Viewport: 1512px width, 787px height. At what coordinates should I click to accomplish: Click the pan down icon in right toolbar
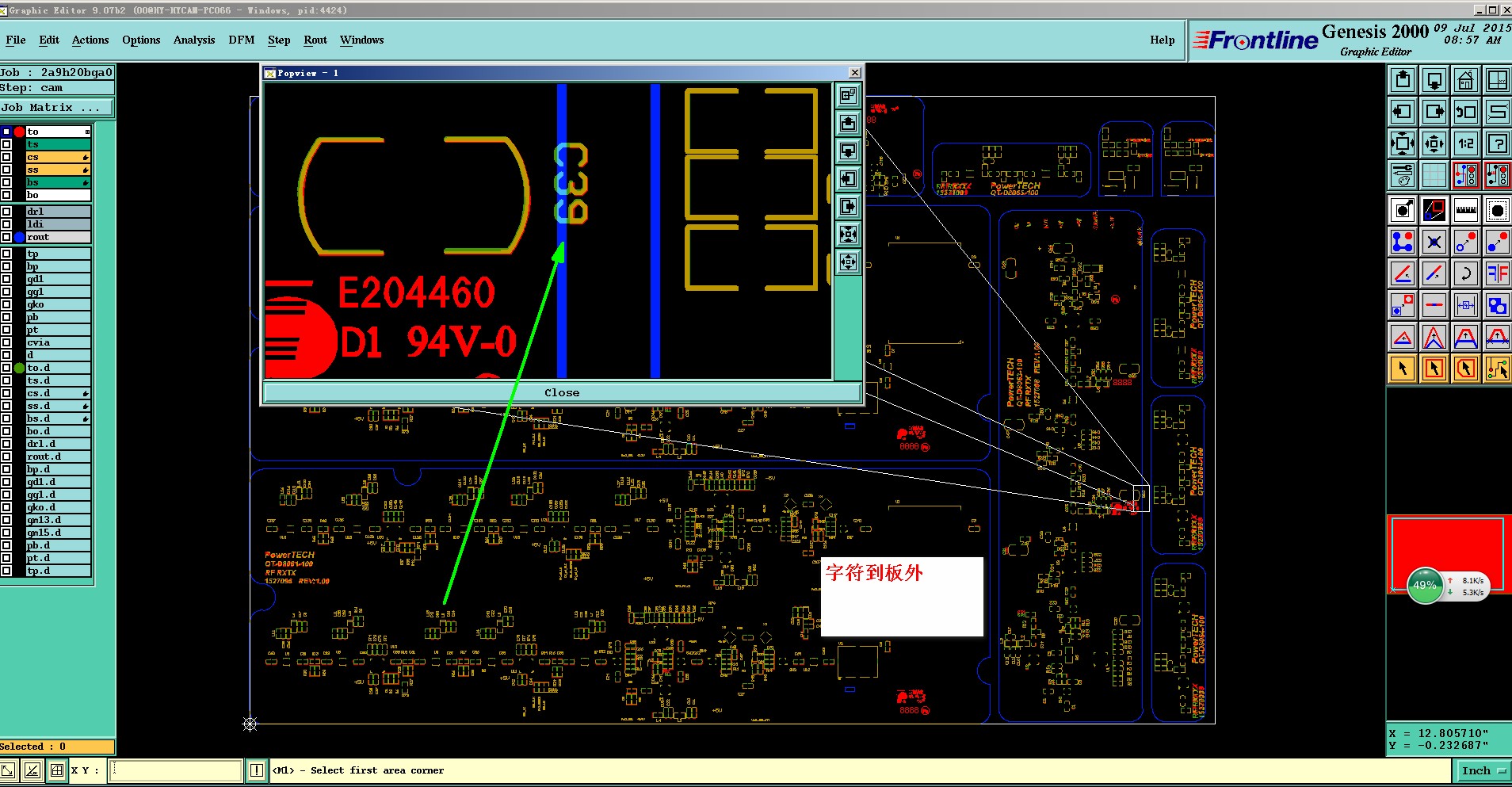pyautogui.click(x=1434, y=80)
